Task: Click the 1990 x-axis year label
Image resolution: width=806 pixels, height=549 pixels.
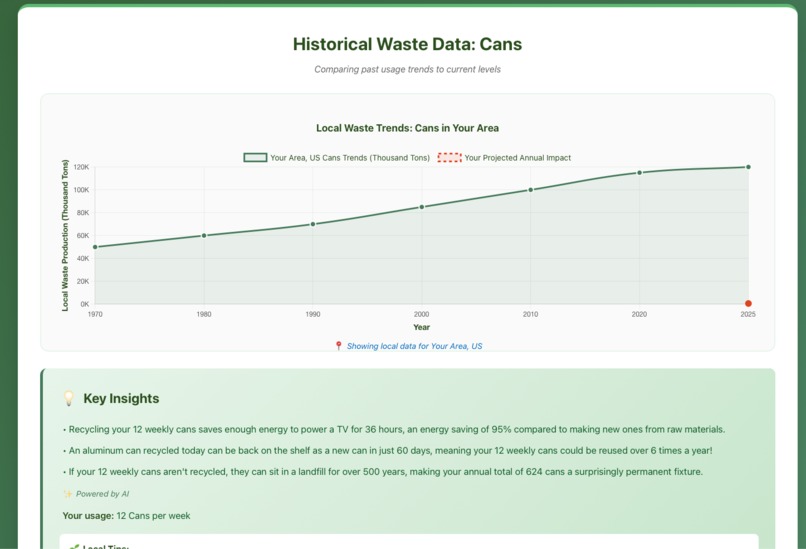Action: pos(313,314)
